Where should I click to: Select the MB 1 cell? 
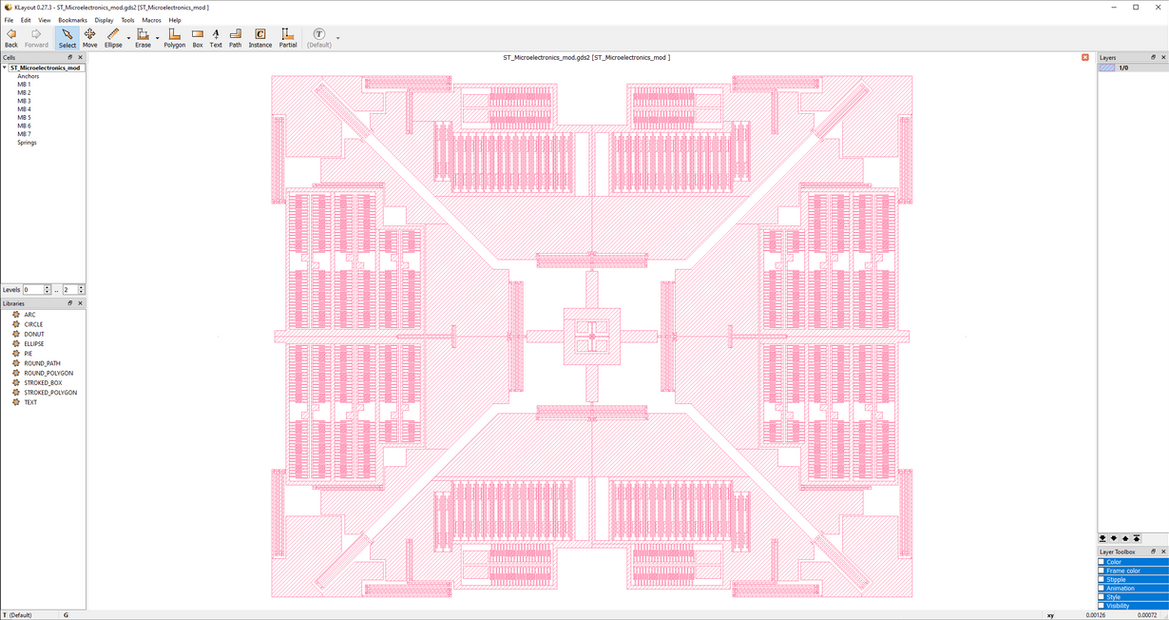24,84
